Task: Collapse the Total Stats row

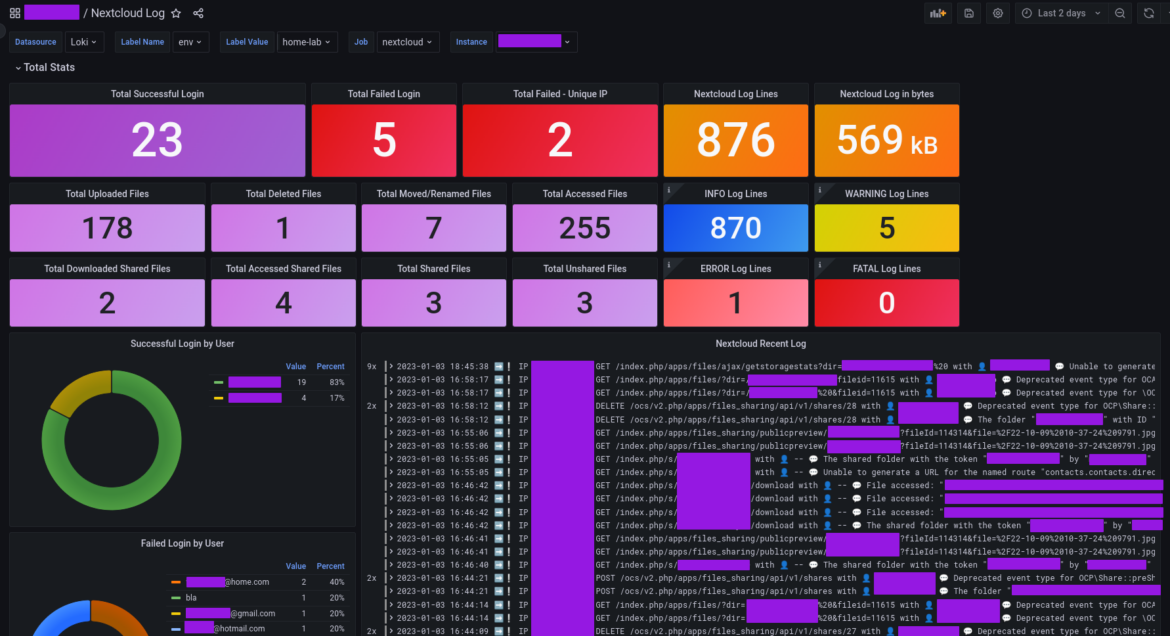Action: pos(44,67)
